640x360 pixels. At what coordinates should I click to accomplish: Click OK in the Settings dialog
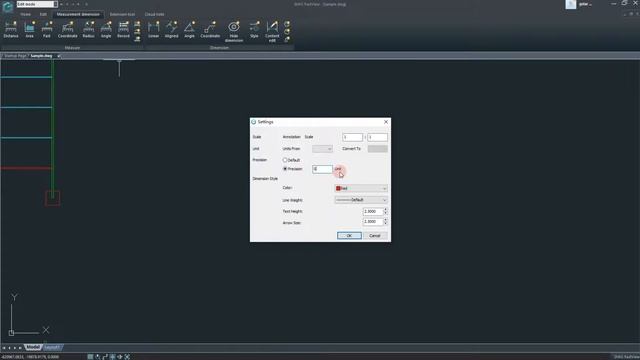[349, 236]
